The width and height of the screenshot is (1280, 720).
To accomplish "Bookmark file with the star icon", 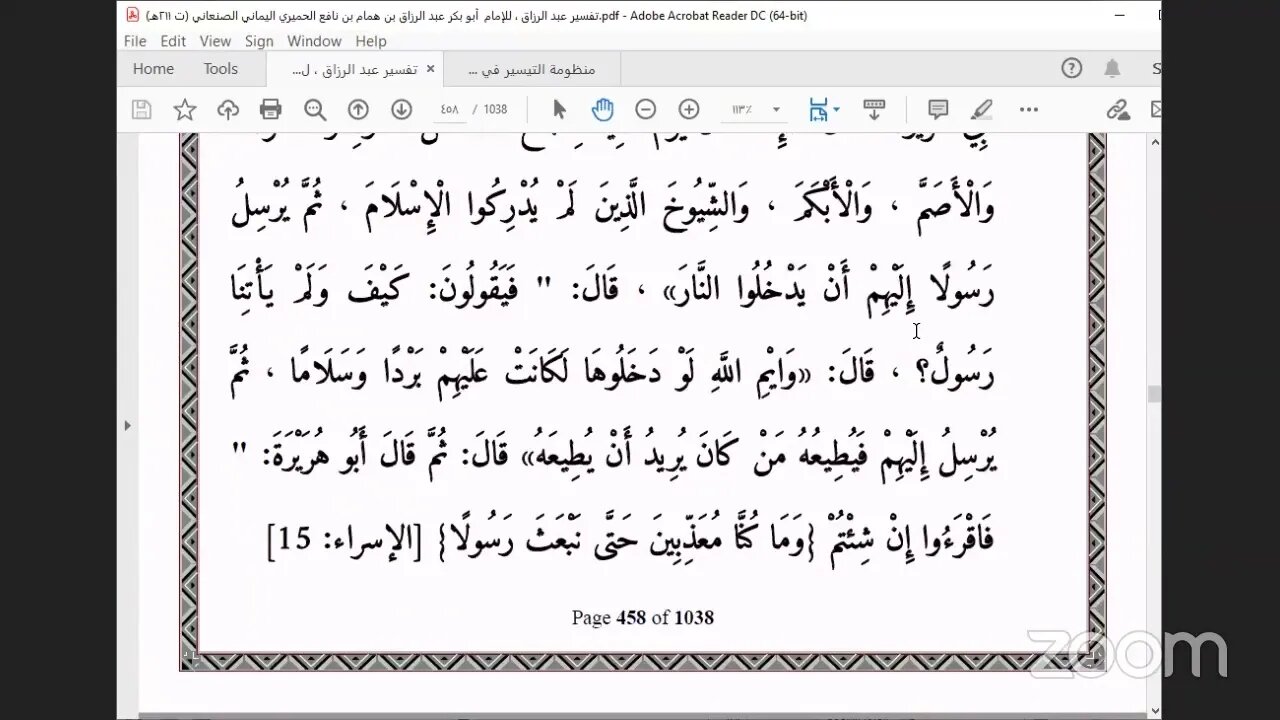I will (x=185, y=110).
